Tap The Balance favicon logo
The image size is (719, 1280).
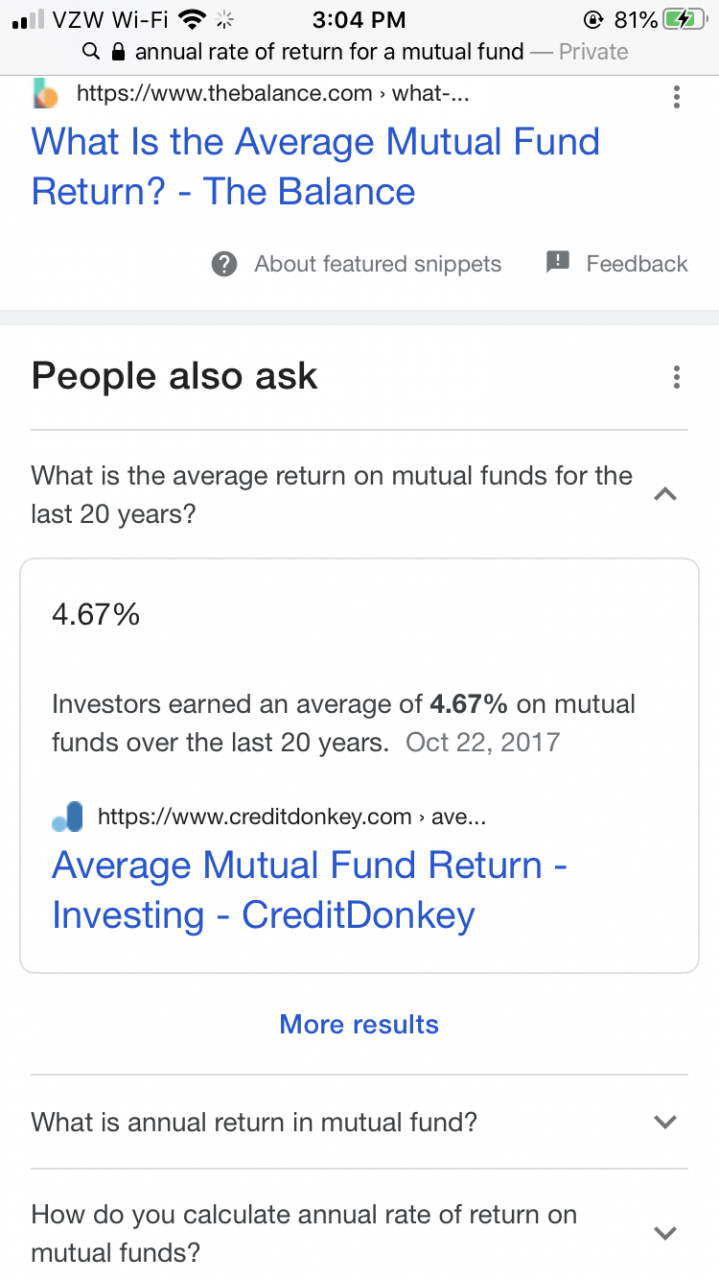(x=44, y=95)
